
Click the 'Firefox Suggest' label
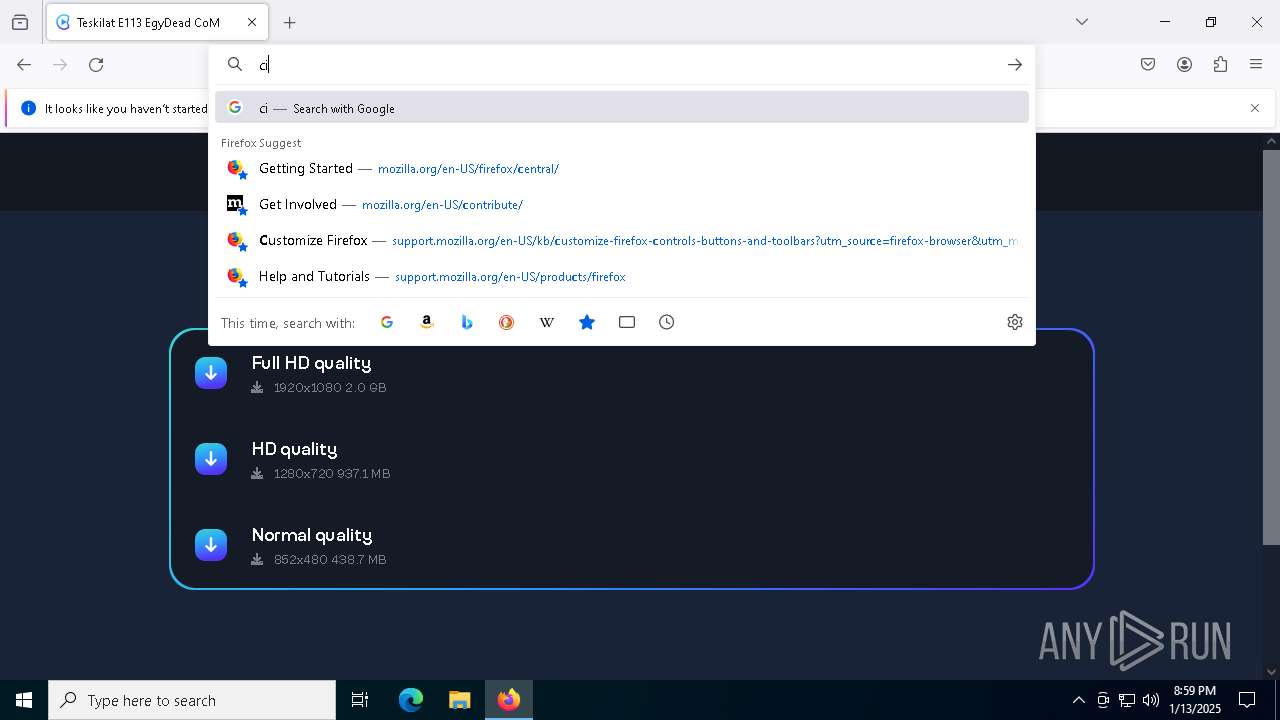coord(261,143)
